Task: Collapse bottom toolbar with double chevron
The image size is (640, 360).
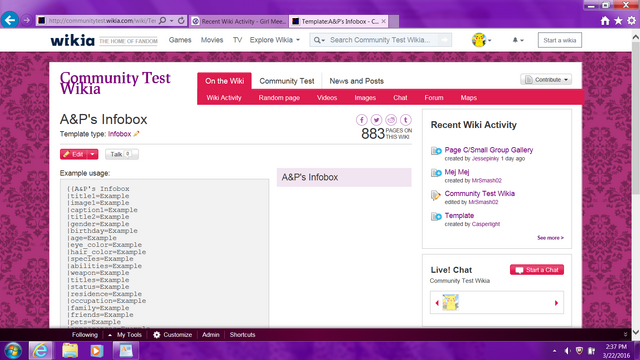Action: coord(625,334)
